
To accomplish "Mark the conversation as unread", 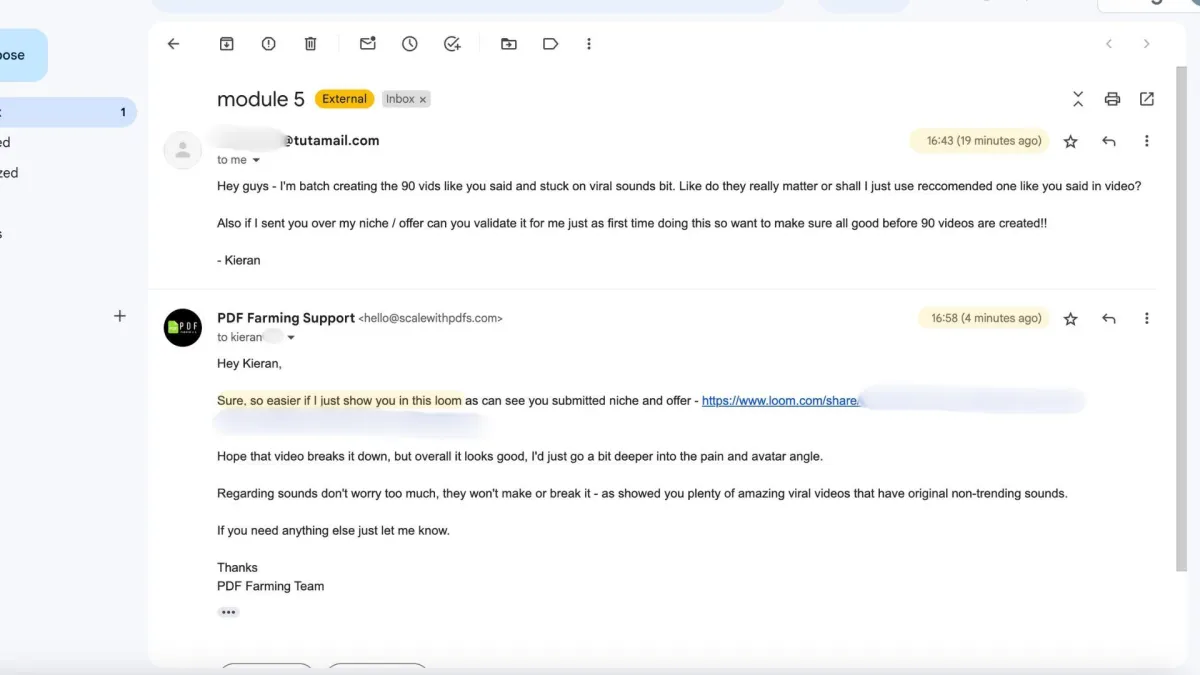I will click(x=368, y=44).
